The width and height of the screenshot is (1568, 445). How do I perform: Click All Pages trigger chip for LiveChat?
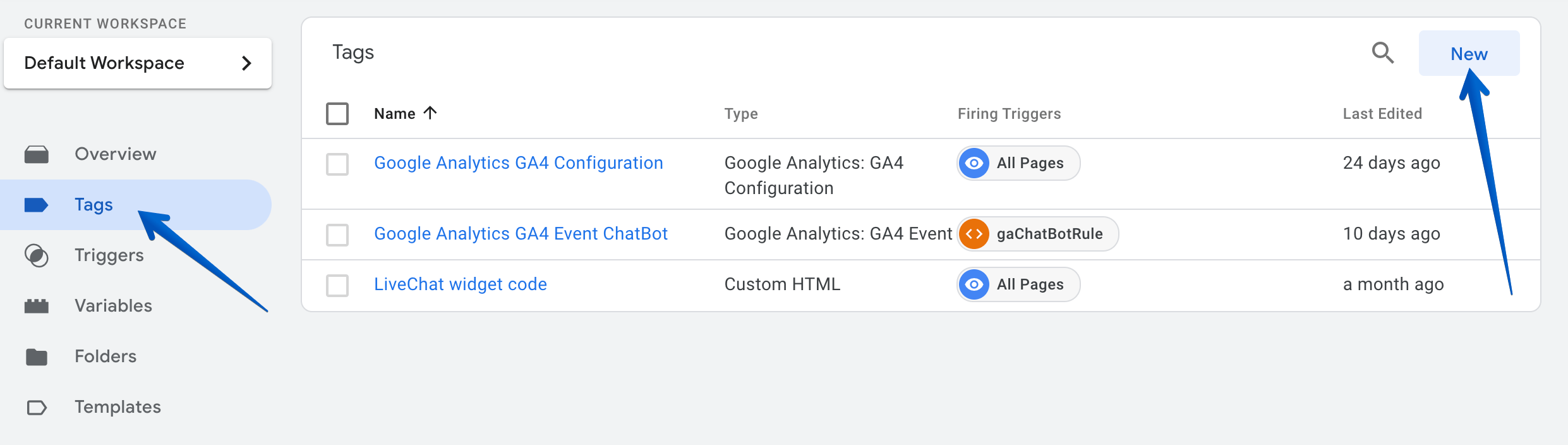pyautogui.click(x=1018, y=284)
